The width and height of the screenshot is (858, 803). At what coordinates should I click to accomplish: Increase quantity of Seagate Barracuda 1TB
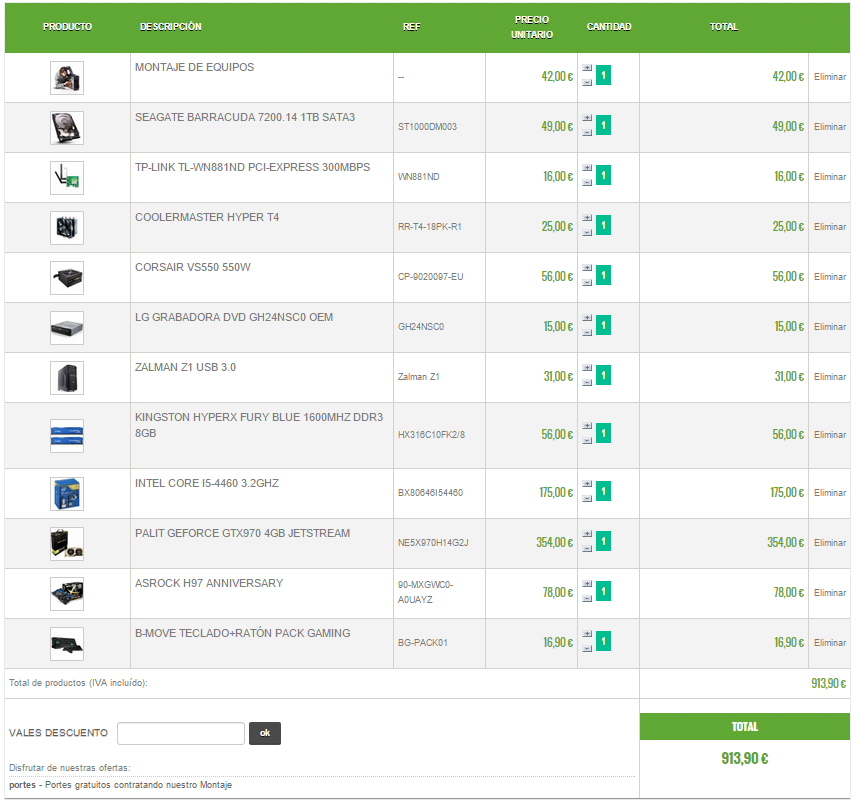point(587,118)
